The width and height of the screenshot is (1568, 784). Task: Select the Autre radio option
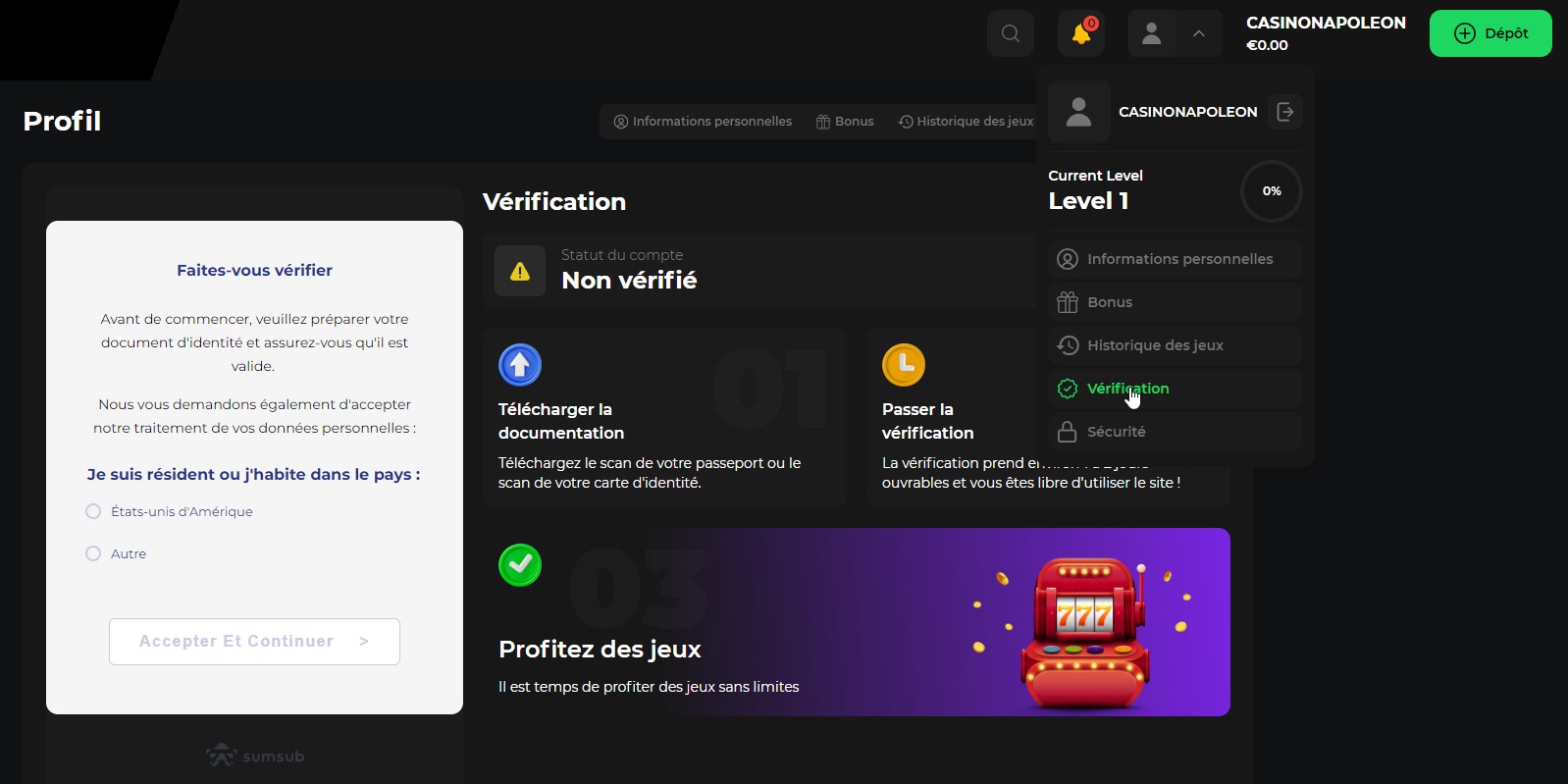pos(93,553)
